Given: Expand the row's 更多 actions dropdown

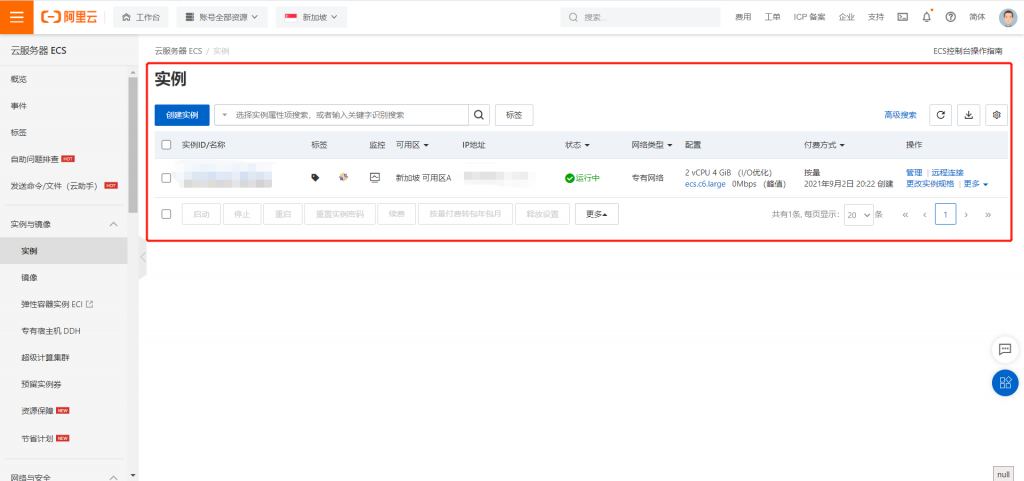Looking at the screenshot, I should click(976, 184).
